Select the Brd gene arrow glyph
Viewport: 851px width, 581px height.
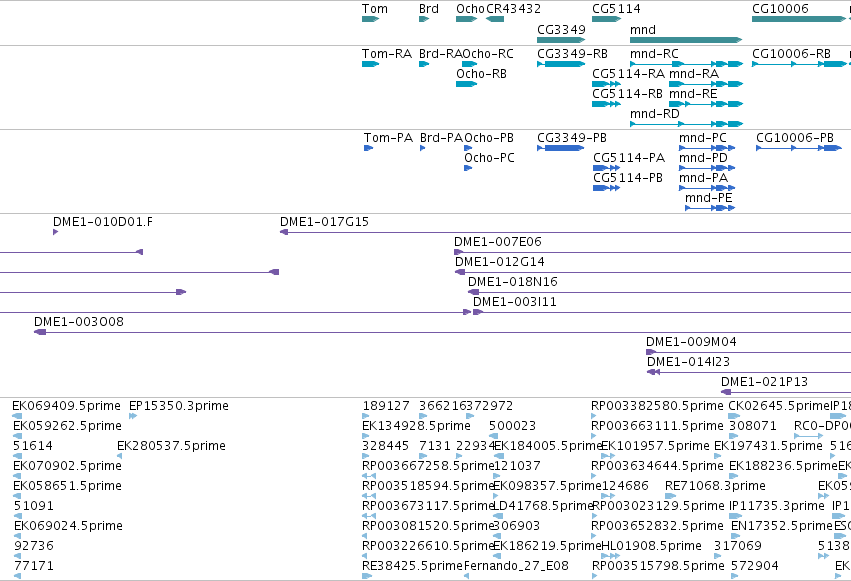[x=424, y=20]
